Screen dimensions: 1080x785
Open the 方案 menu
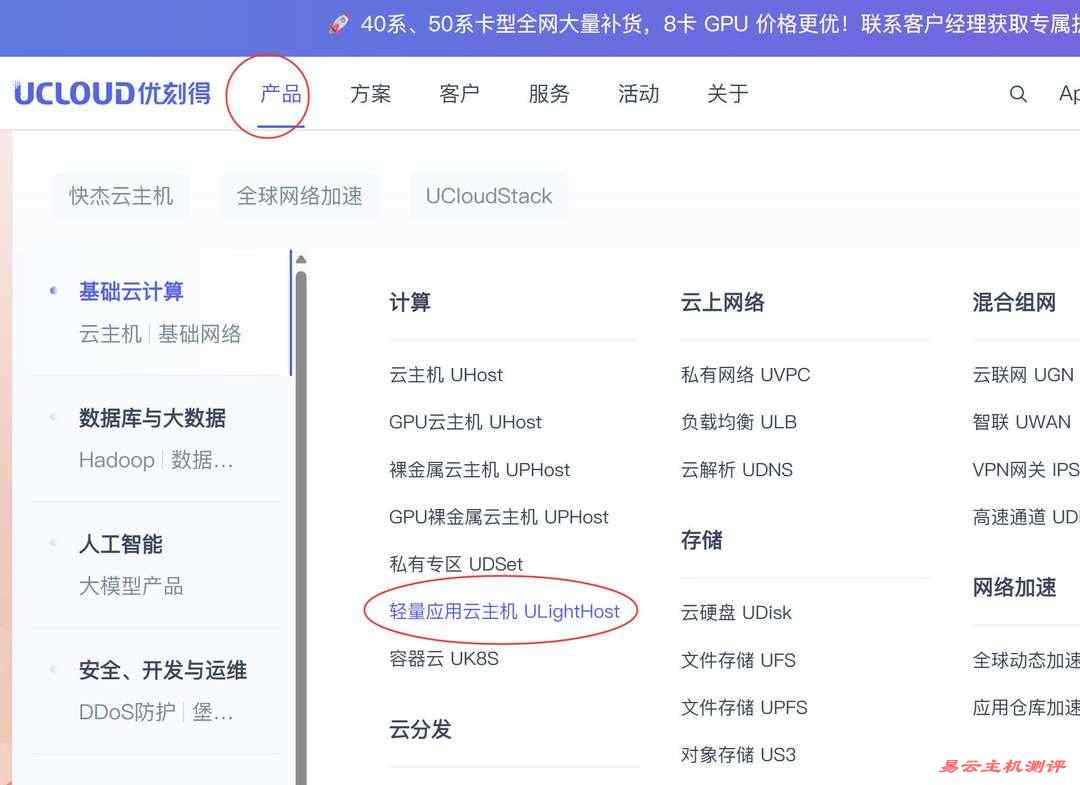click(x=370, y=93)
